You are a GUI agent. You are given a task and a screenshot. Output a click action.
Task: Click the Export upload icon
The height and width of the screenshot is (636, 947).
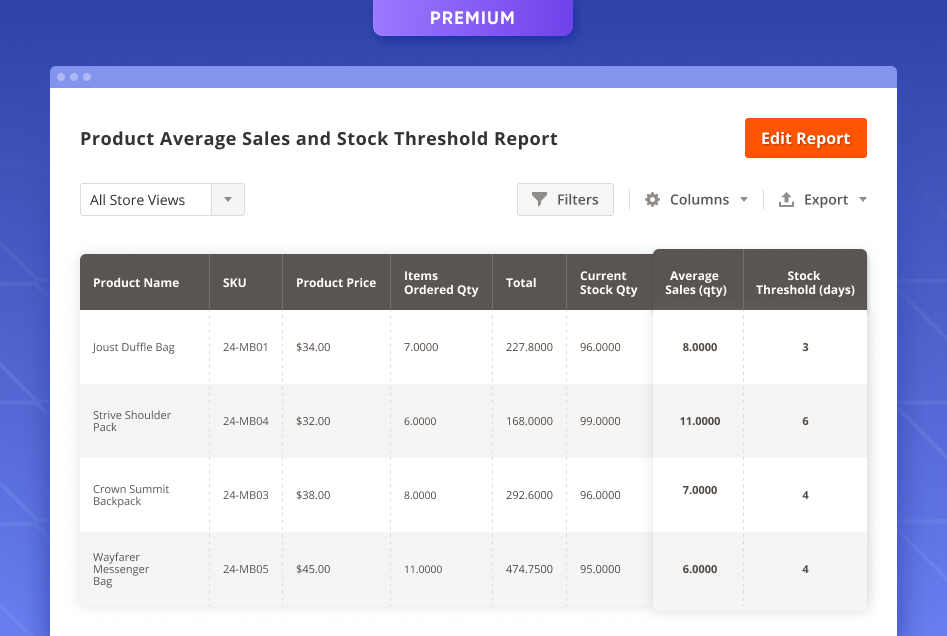point(786,200)
